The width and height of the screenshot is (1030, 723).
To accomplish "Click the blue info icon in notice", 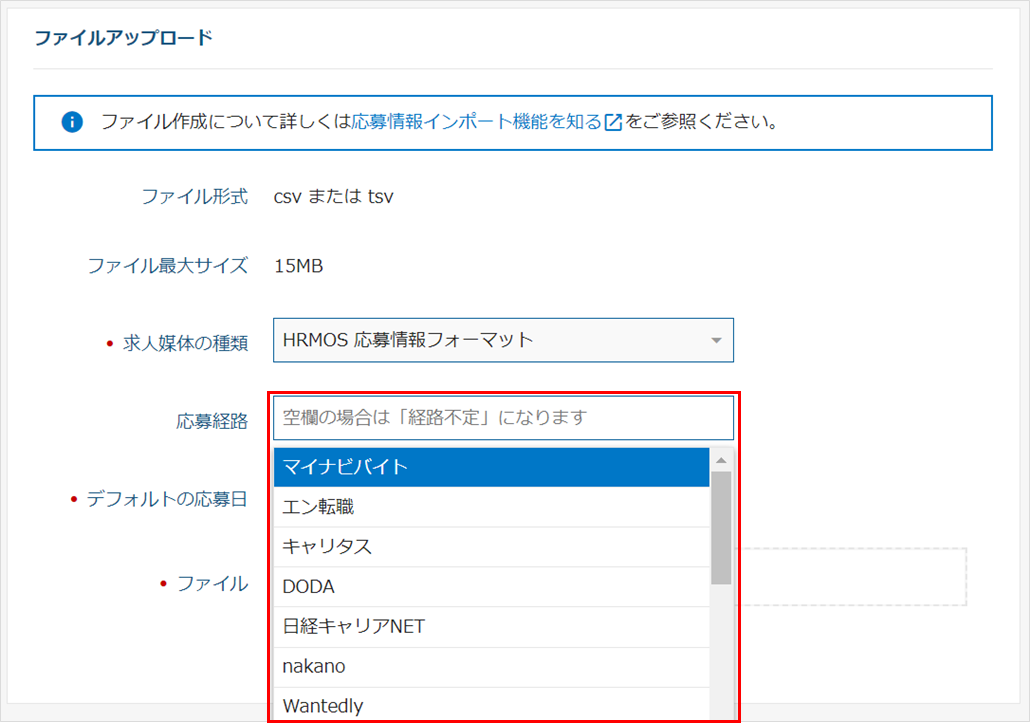I will pos(72,122).
